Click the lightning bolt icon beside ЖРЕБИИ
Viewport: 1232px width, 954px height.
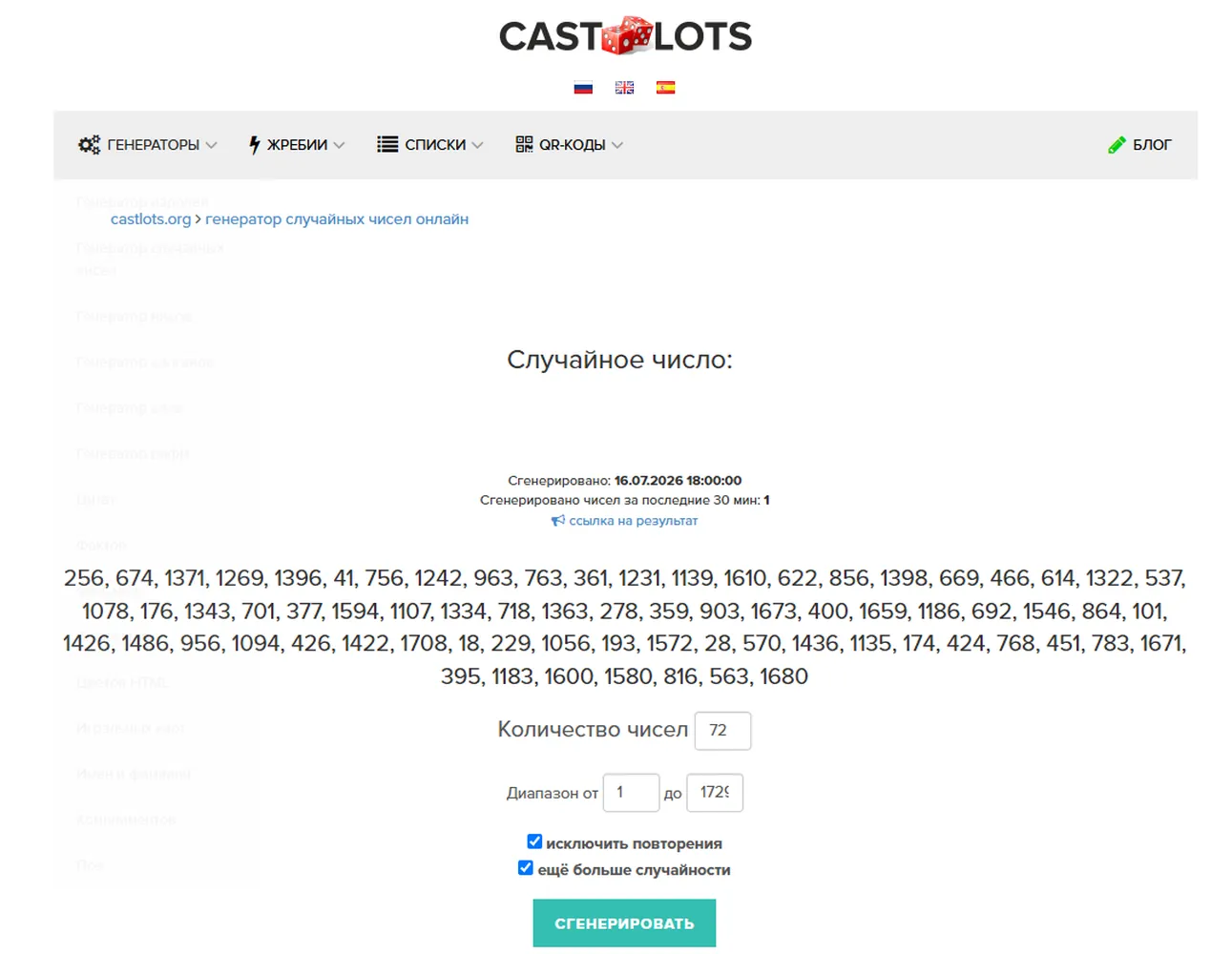tap(254, 145)
